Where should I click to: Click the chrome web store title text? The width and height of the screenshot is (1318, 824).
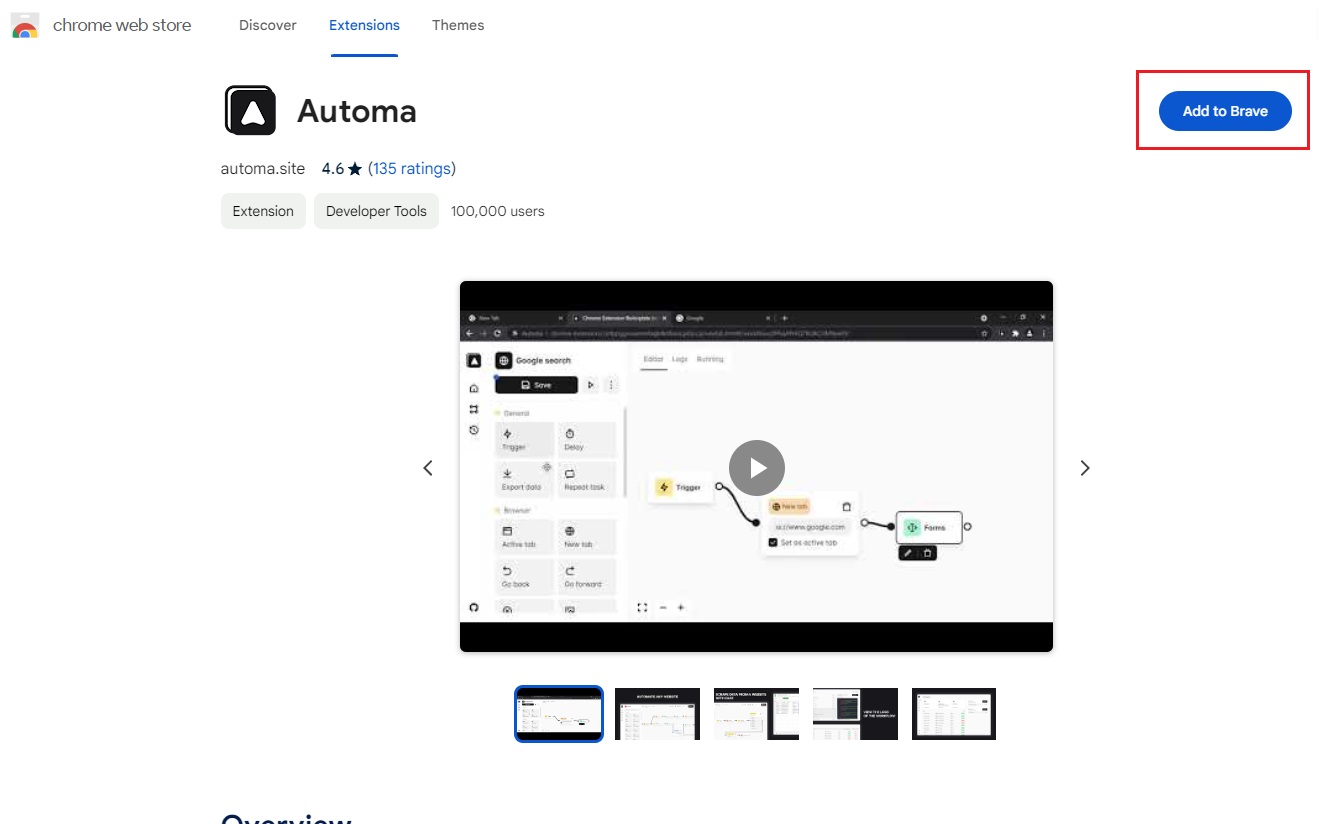pos(122,25)
